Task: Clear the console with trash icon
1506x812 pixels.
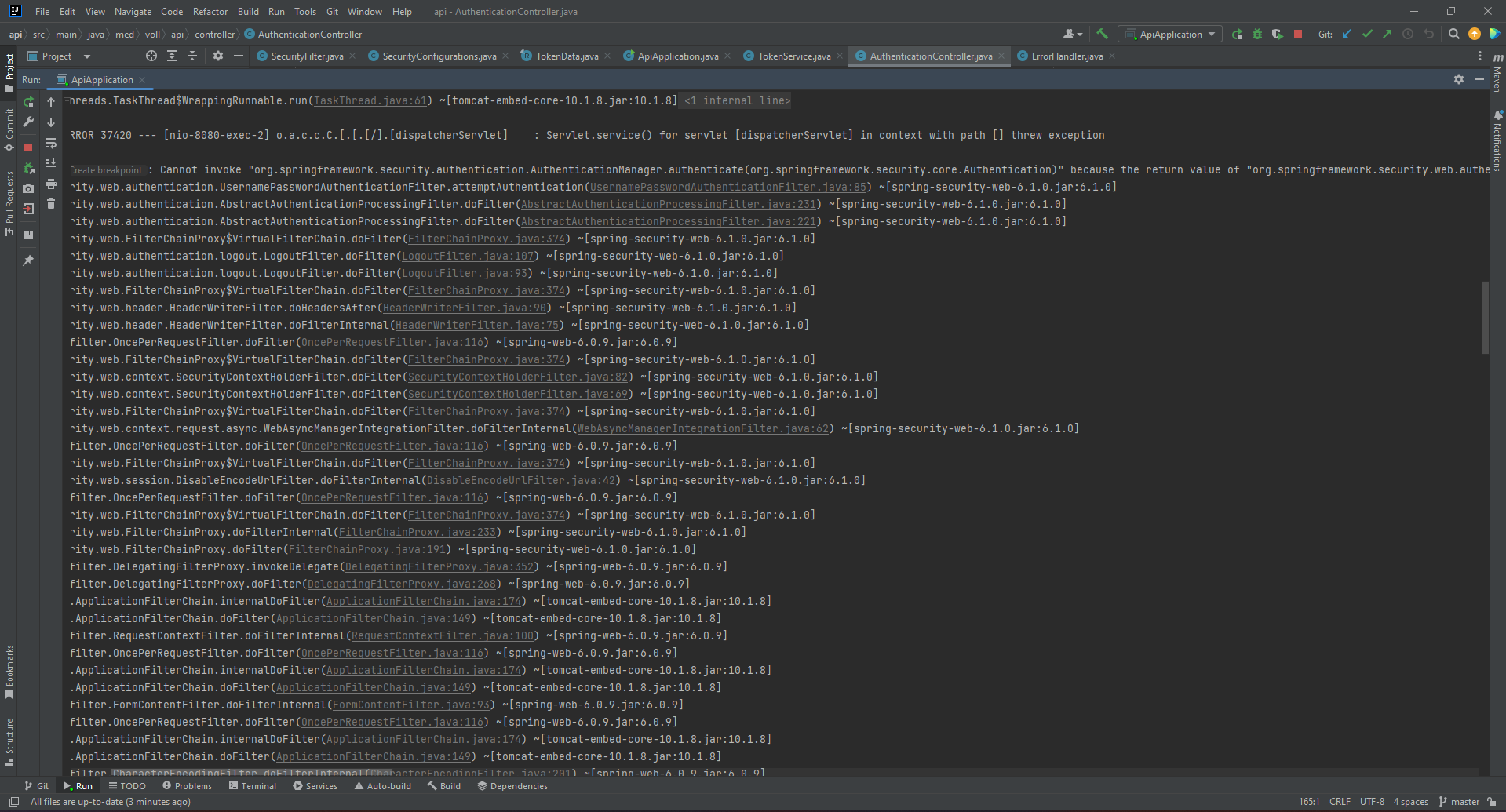Action: coord(51,204)
